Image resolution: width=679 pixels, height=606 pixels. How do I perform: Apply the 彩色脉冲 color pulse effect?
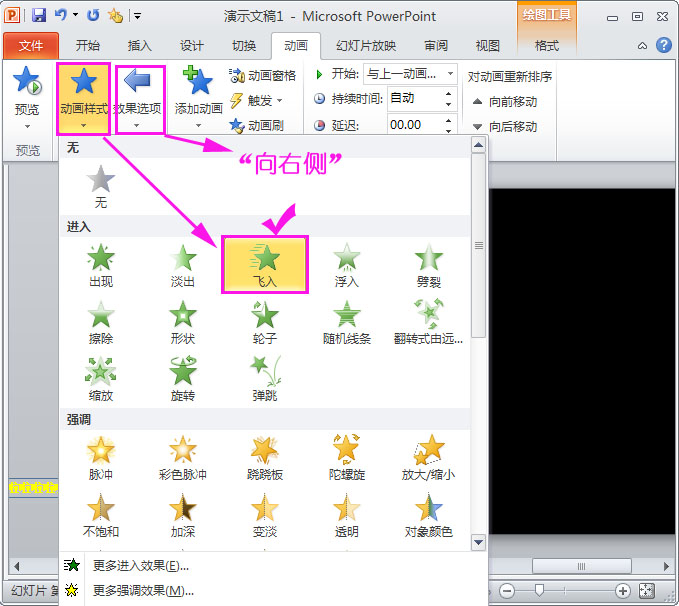click(x=183, y=458)
